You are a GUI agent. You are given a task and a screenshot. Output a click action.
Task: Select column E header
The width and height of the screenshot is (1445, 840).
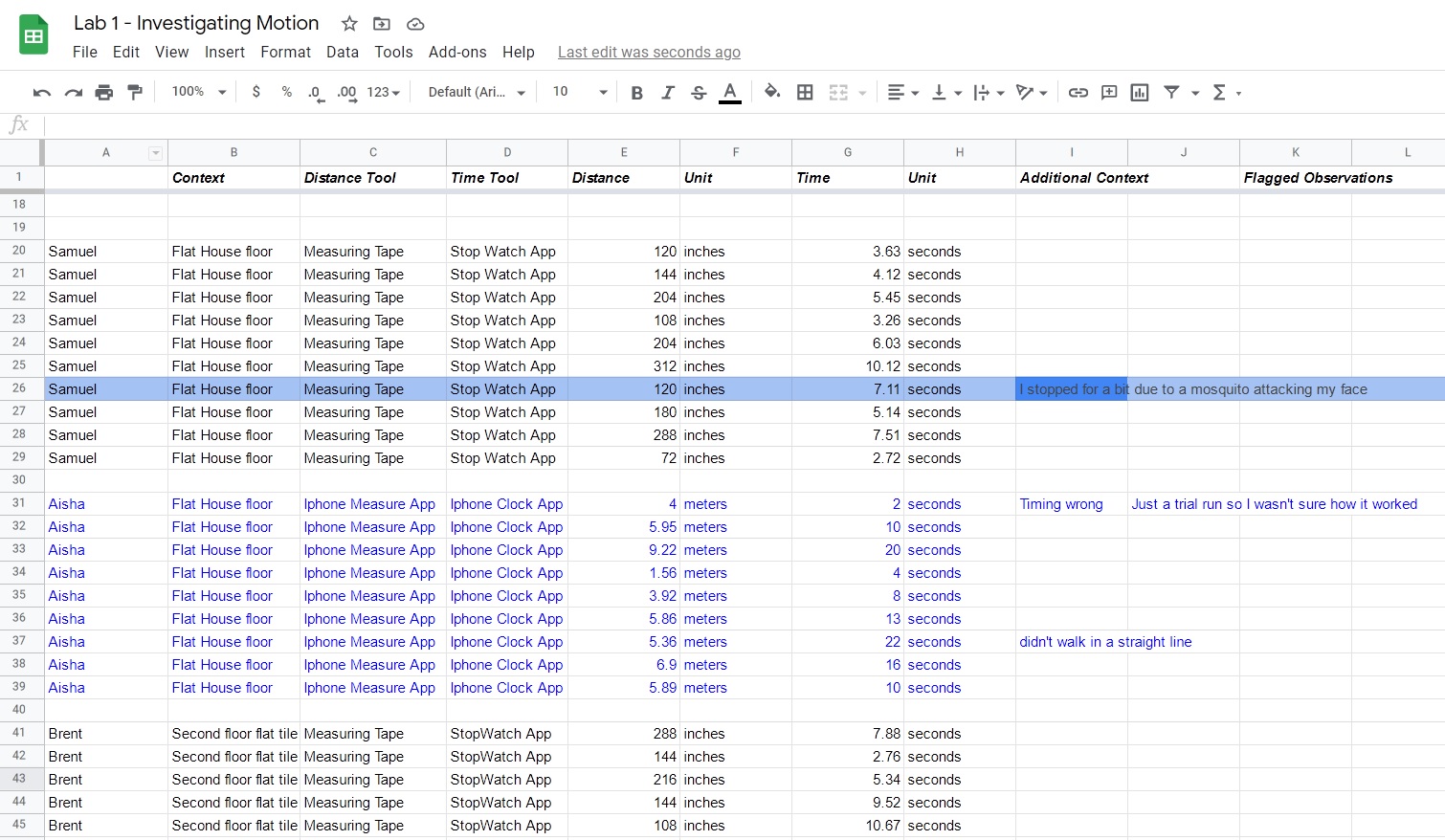tap(624, 153)
